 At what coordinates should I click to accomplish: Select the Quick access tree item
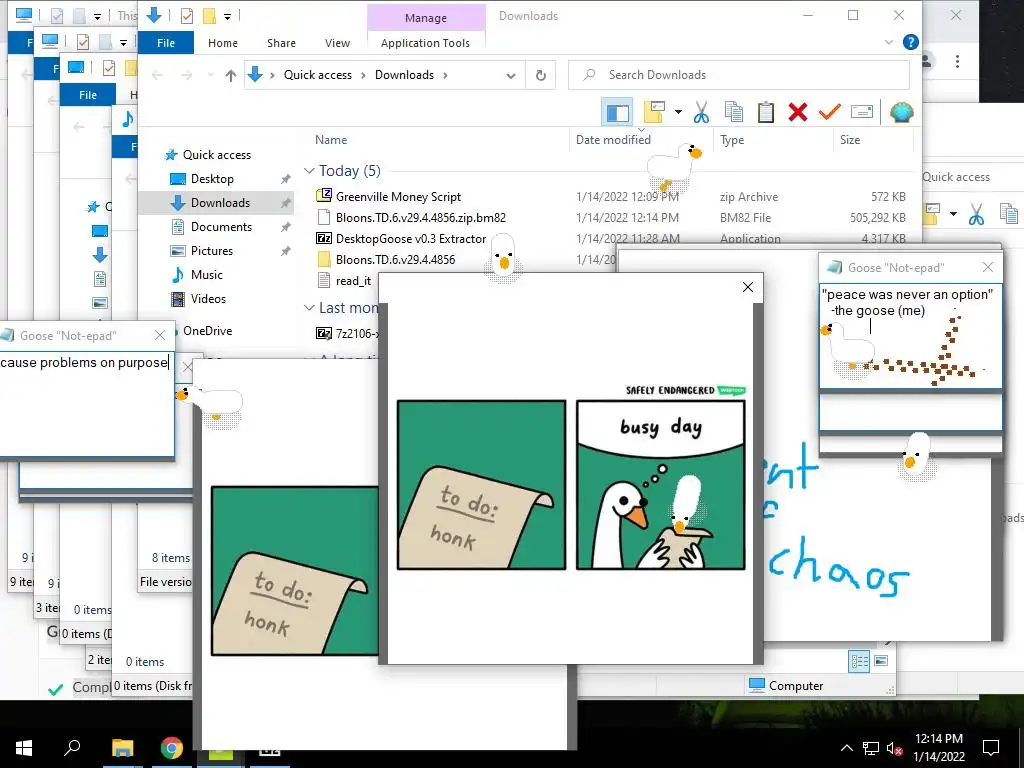216,155
